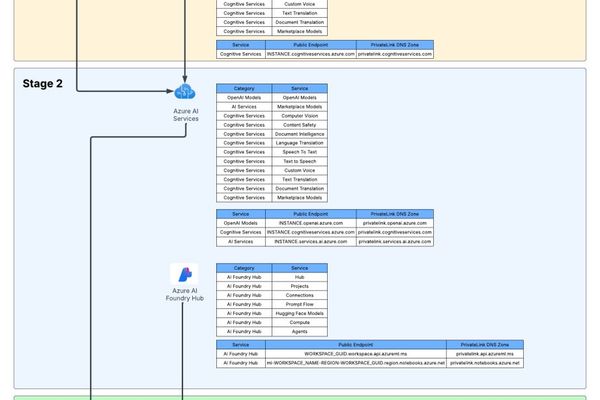600x400 pixels.
Task: Select the 'Computer Vision' service cell
Action: (300, 116)
